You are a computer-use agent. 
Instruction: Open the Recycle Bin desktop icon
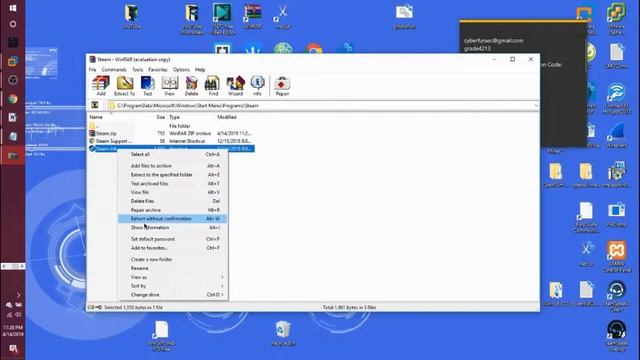click(x=283, y=333)
